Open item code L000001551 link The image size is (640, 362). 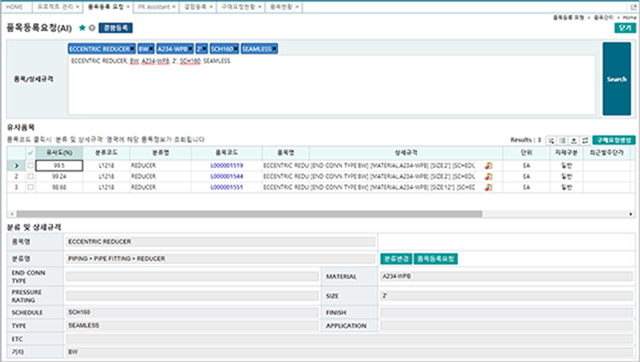coord(227,187)
